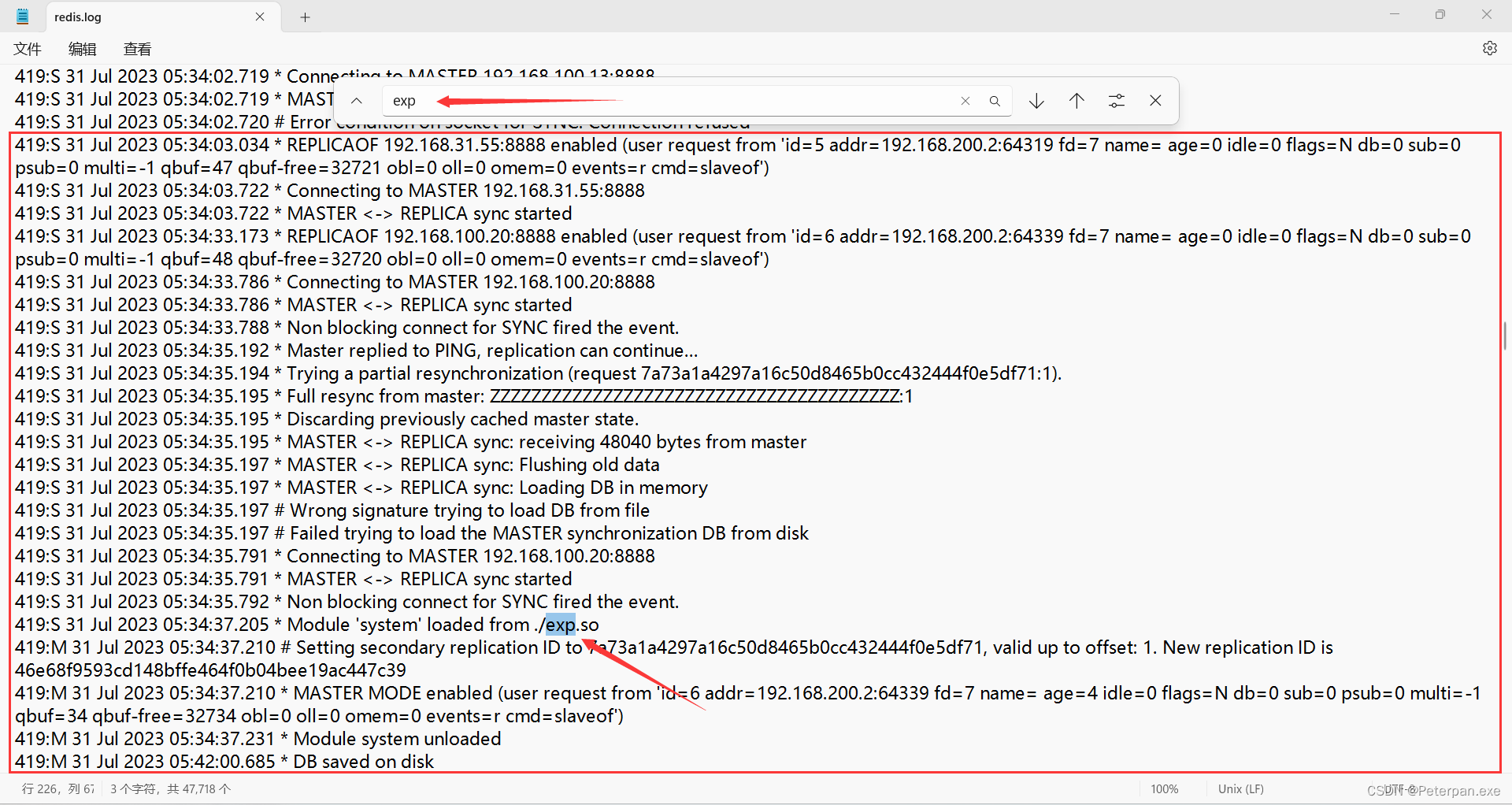Click 'Connecting to MASTER 192.168.31.55:8888' line

coord(330,191)
